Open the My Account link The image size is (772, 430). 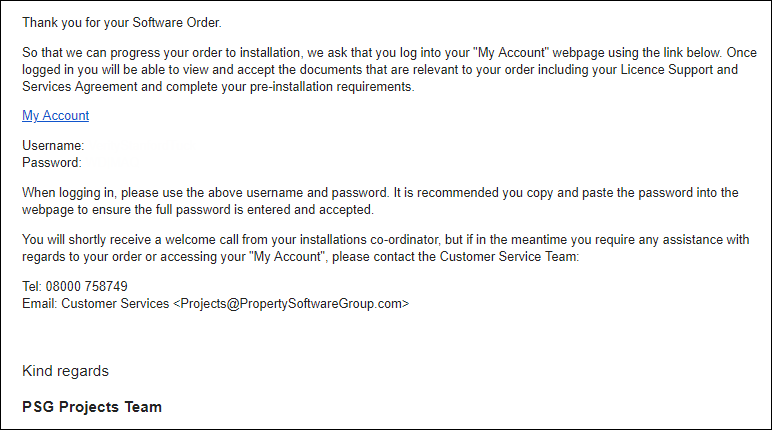(x=56, y=116)
